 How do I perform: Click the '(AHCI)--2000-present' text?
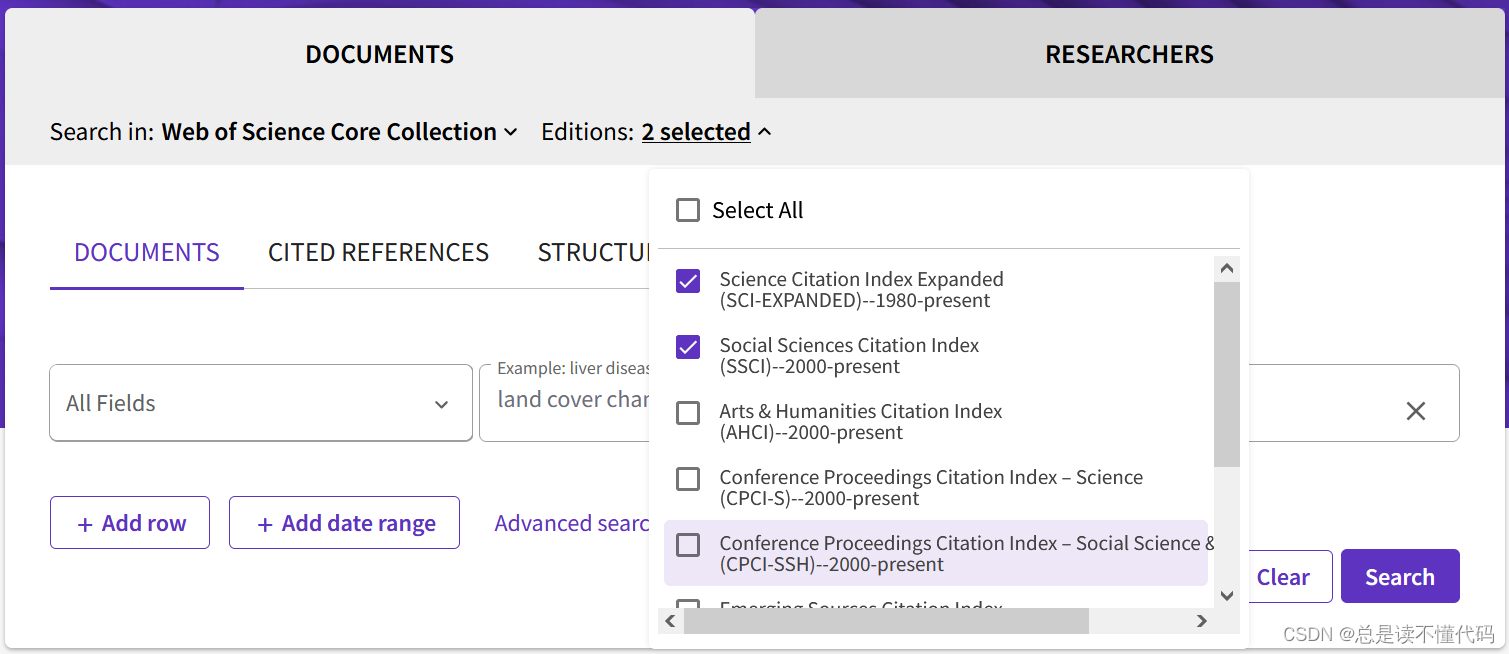tap(811, 433)
